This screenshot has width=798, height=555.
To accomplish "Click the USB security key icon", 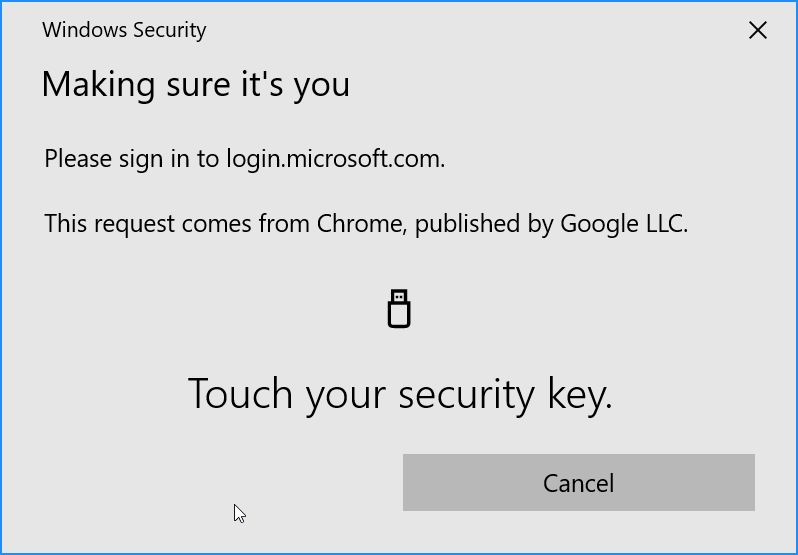I will tap(399, 309).
